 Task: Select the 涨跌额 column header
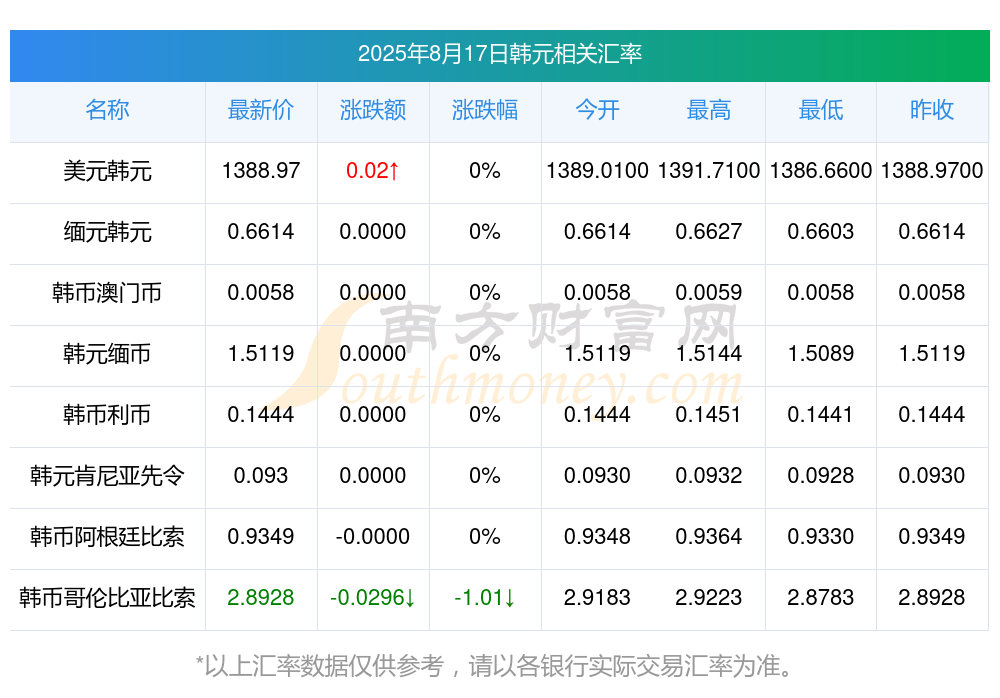click(x=373, y=110)
